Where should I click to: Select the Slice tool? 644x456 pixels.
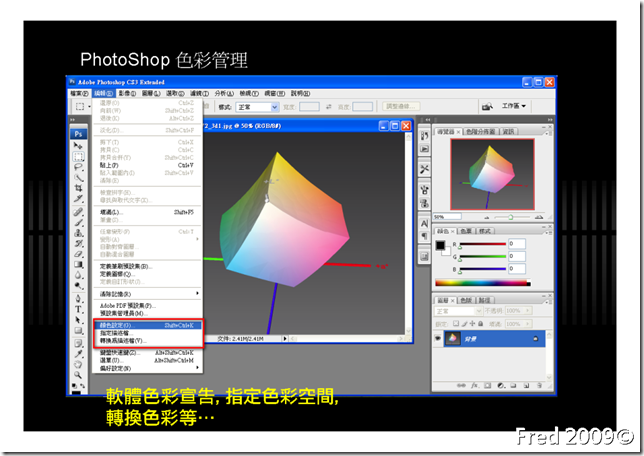tap(78, 199)
